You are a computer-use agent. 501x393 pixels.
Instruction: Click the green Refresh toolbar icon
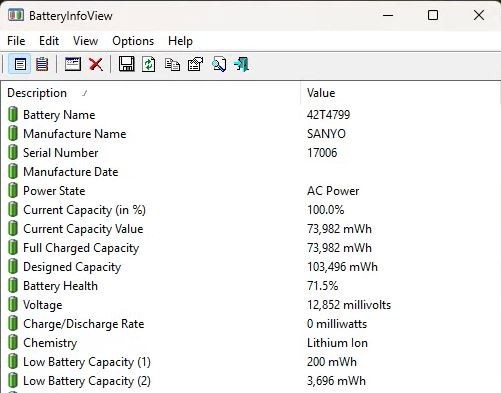click(x=149, y=64)
